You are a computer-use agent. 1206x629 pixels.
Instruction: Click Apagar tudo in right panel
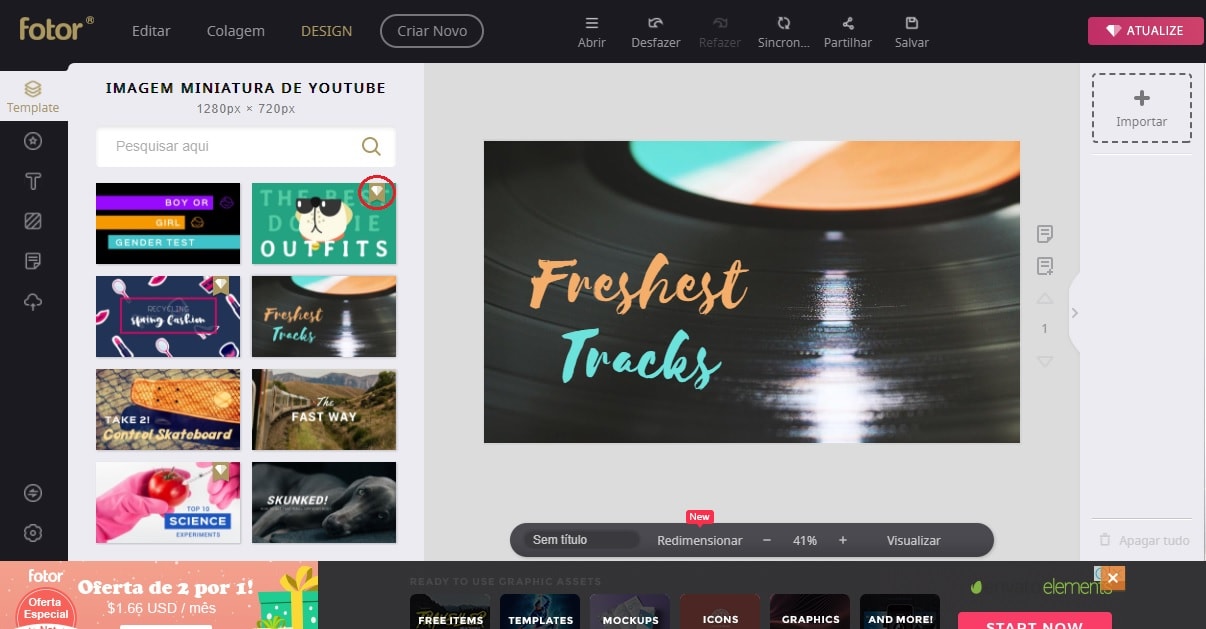tap(1144, 540)
